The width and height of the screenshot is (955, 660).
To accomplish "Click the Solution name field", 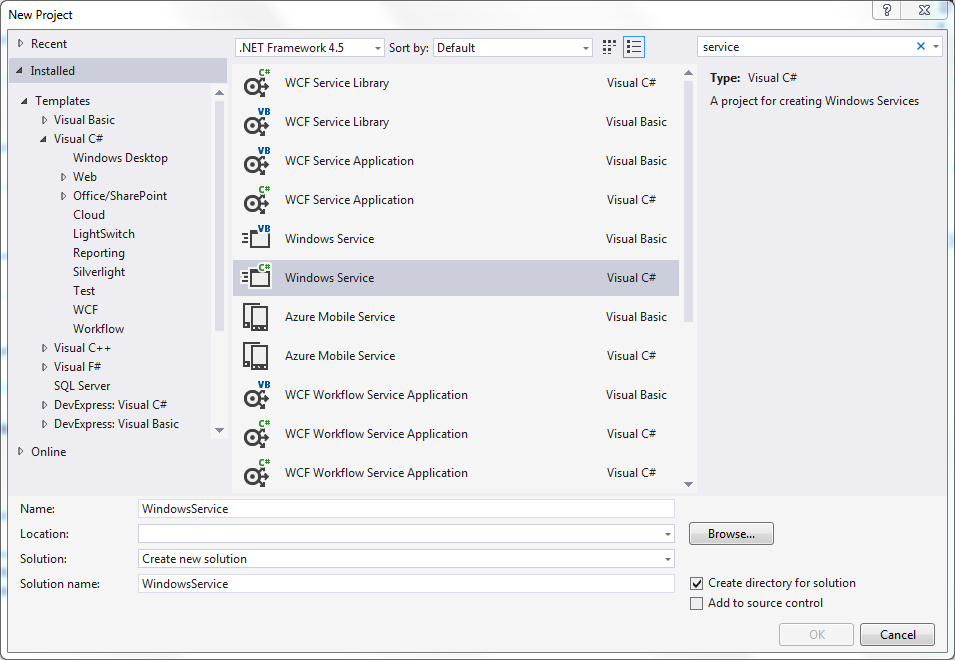I will click(406, 584).
